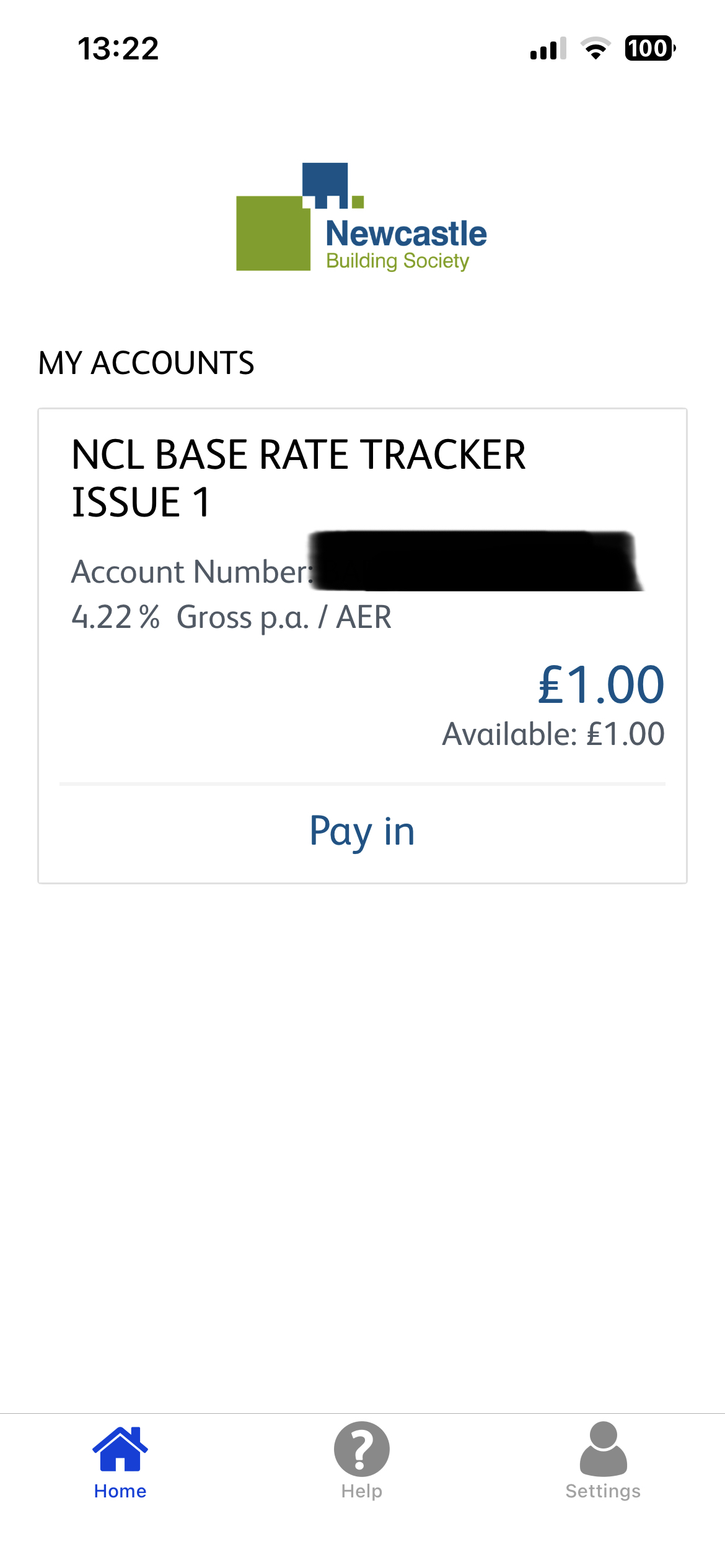
Task: Tap the battery indicator in status bar
Action: coord(650,48)
